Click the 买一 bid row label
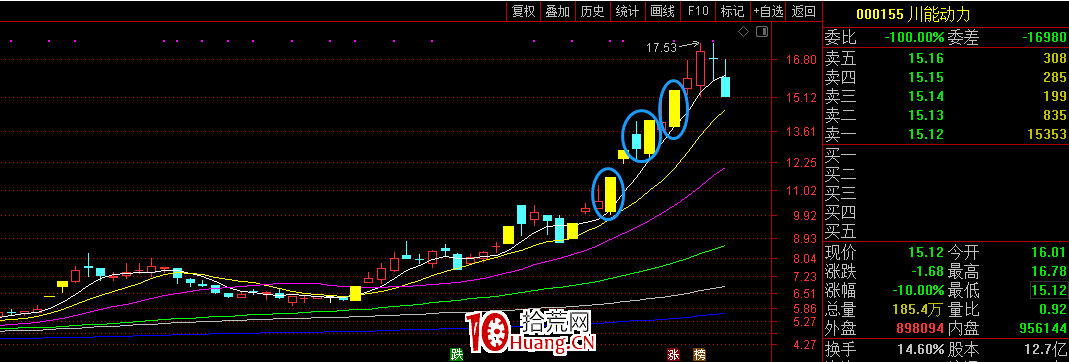Image resolution: width=1069 pixels, height=362 pixels. pyautogui.click(x=840, y=155)
